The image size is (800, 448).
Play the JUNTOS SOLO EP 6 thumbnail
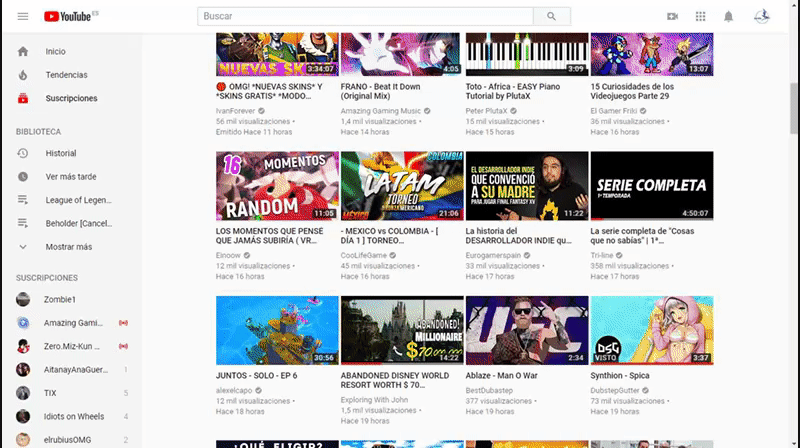pos(277,330)
